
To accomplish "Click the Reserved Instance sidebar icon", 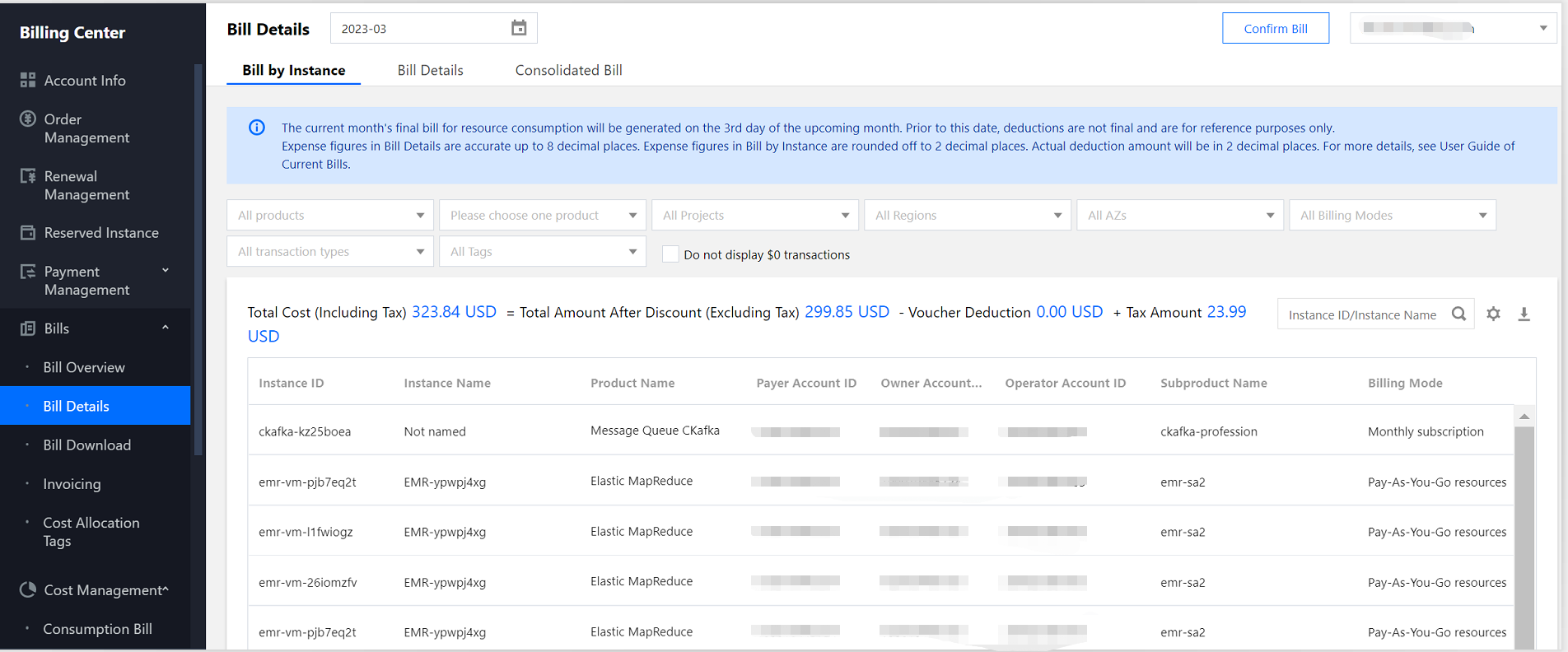I will pyautogui.click(x=28, y=233).
